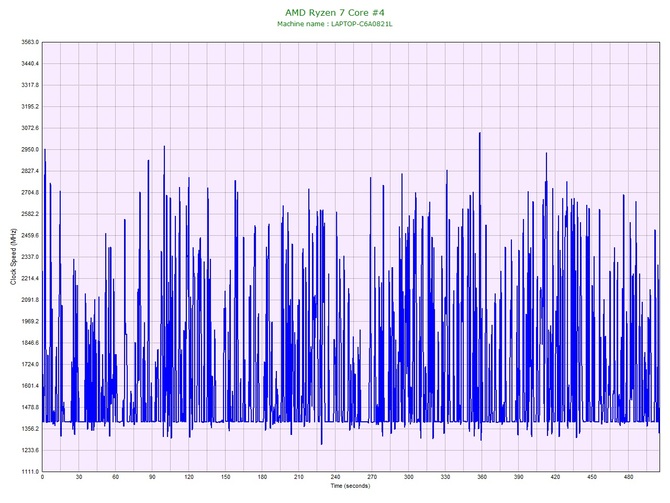The height and width of the screenshot is (503, 670).
Task: Select the 1846.6 y-axis value
Action: click(30, 343)
